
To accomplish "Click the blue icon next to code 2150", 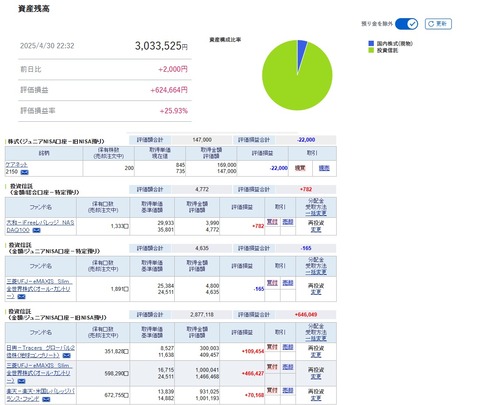I will pyautogui.click(x=25, y=172).
